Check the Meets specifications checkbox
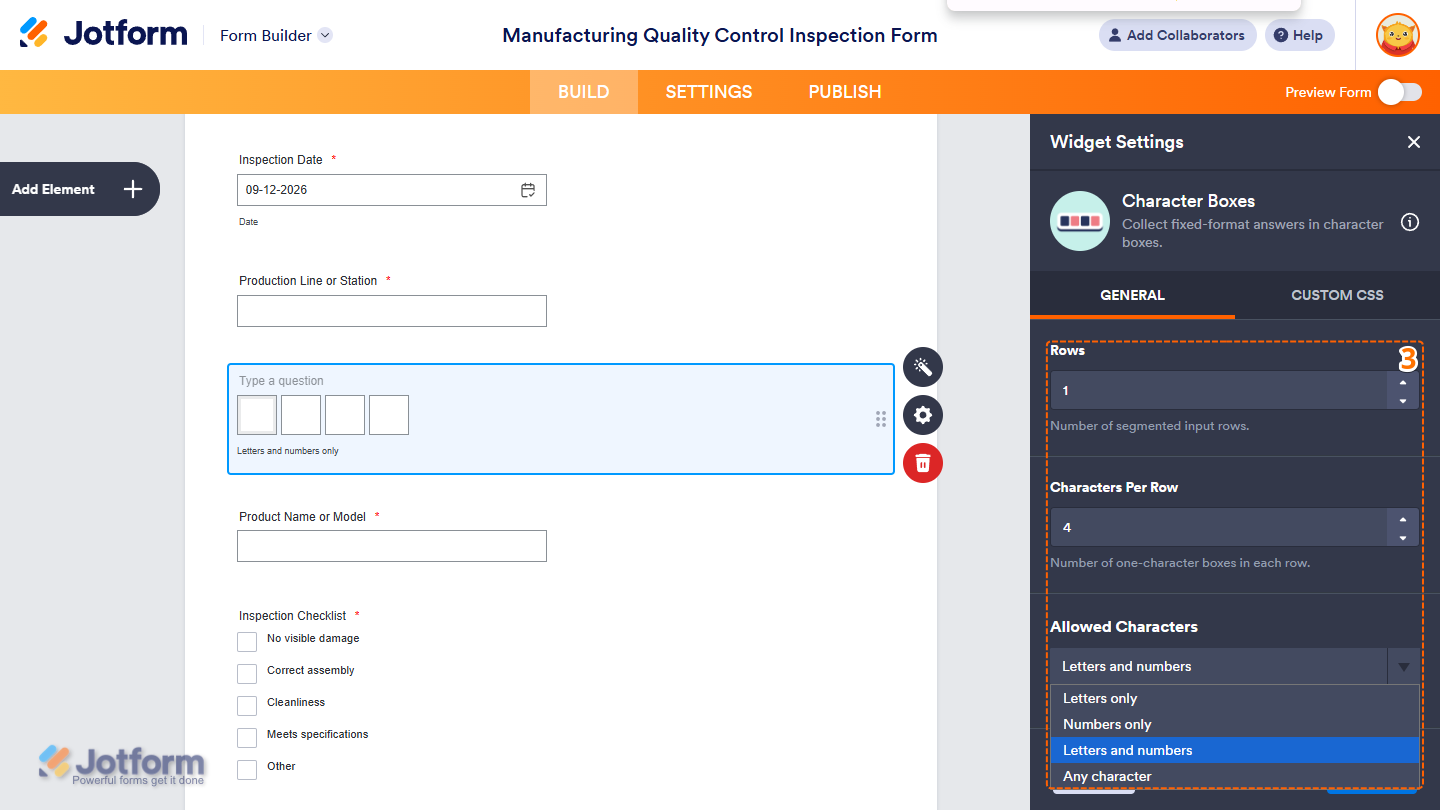 [x=247, y=737]
